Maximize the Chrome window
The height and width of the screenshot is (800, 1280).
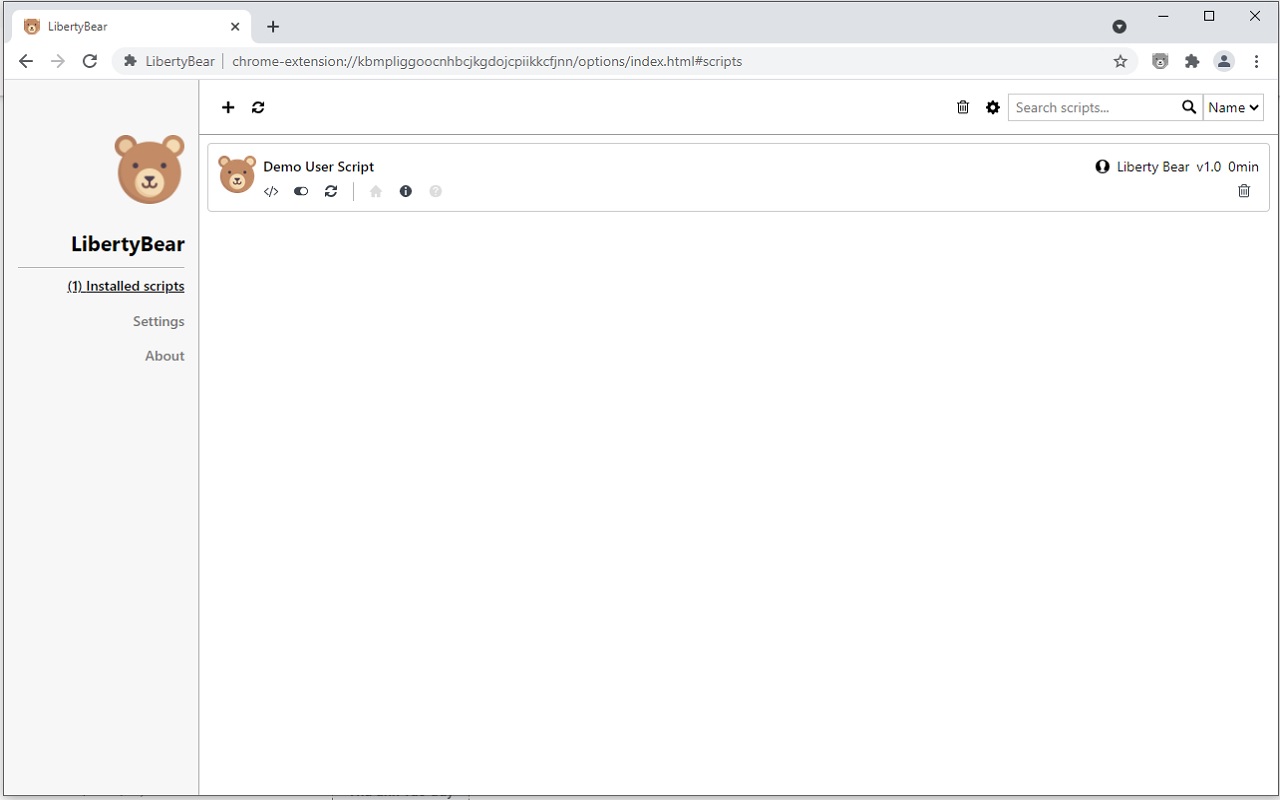point(1209,16)
